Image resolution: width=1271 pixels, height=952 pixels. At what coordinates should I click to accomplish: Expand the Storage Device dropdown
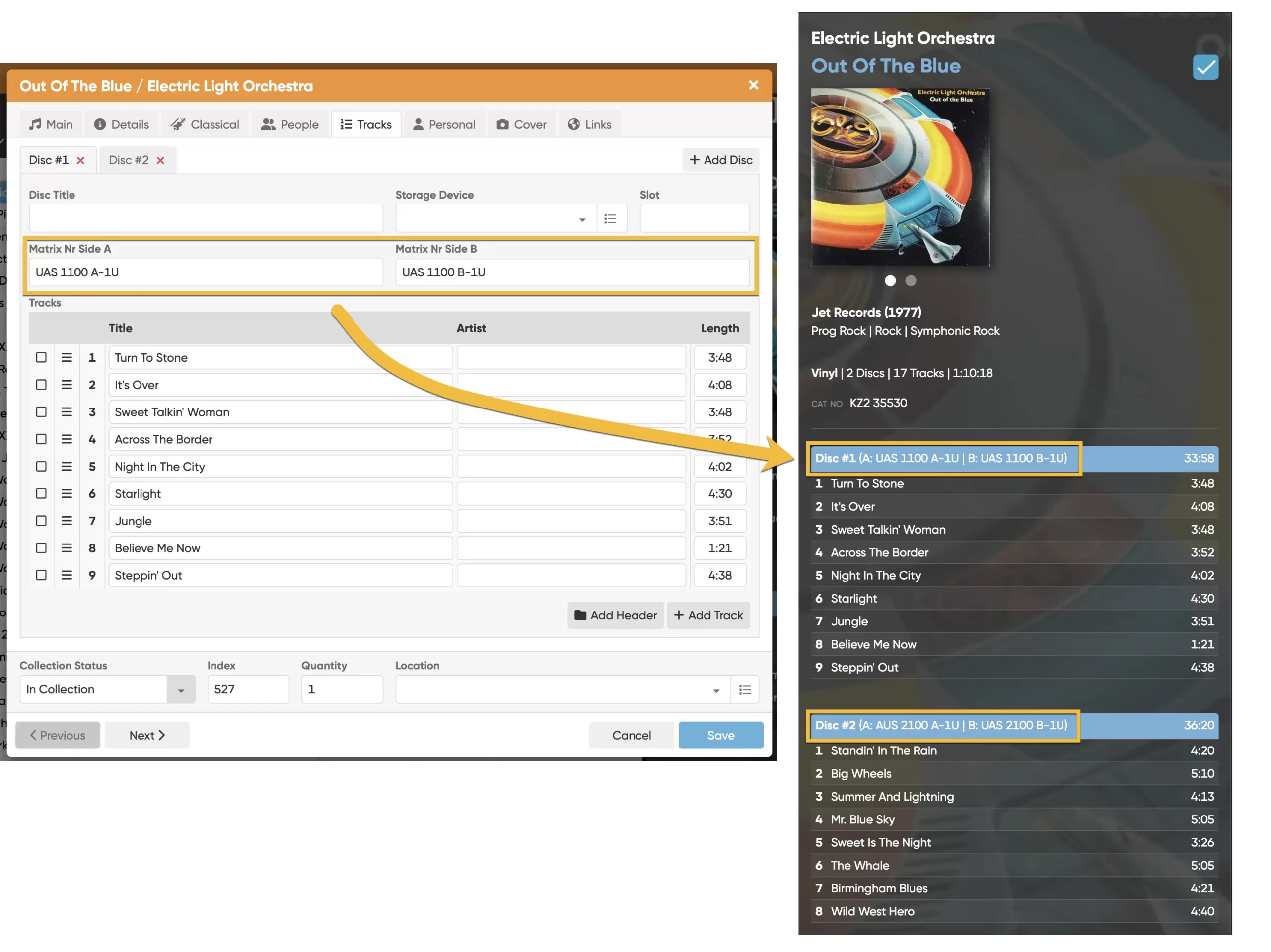[x=582, y=219]
